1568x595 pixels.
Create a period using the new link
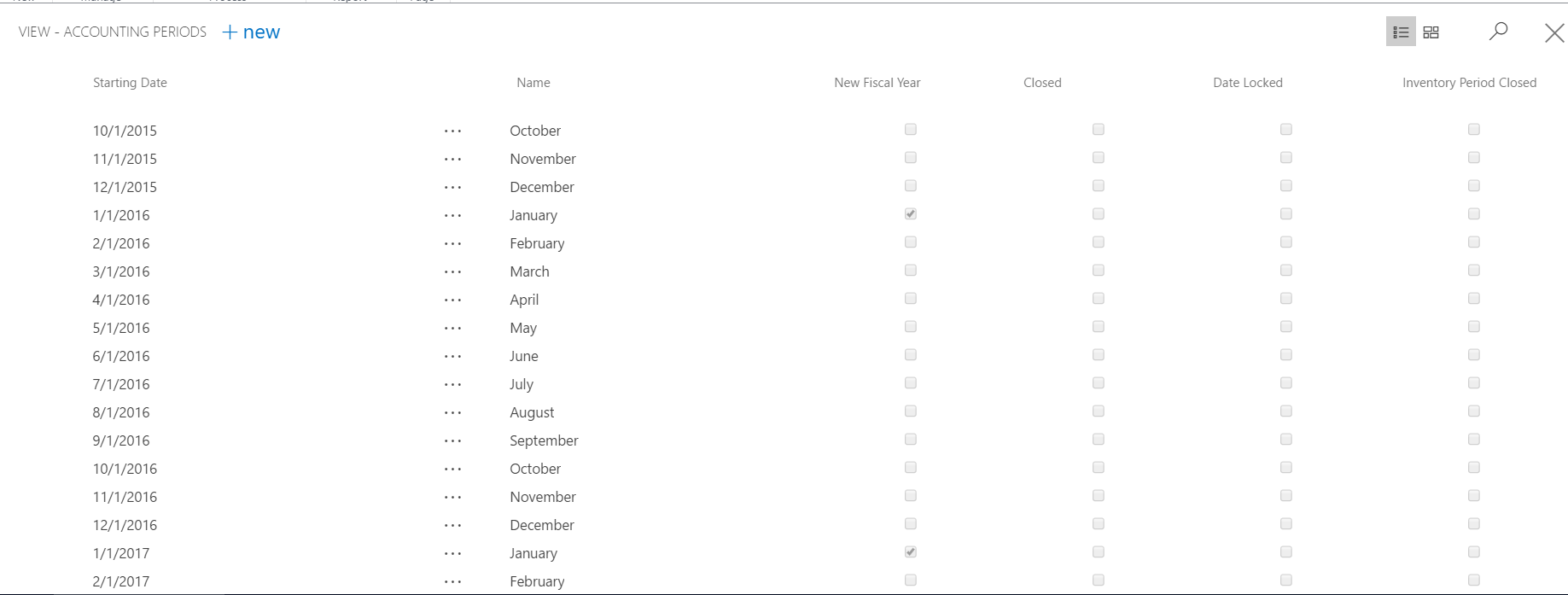click(x=260, y=32)
